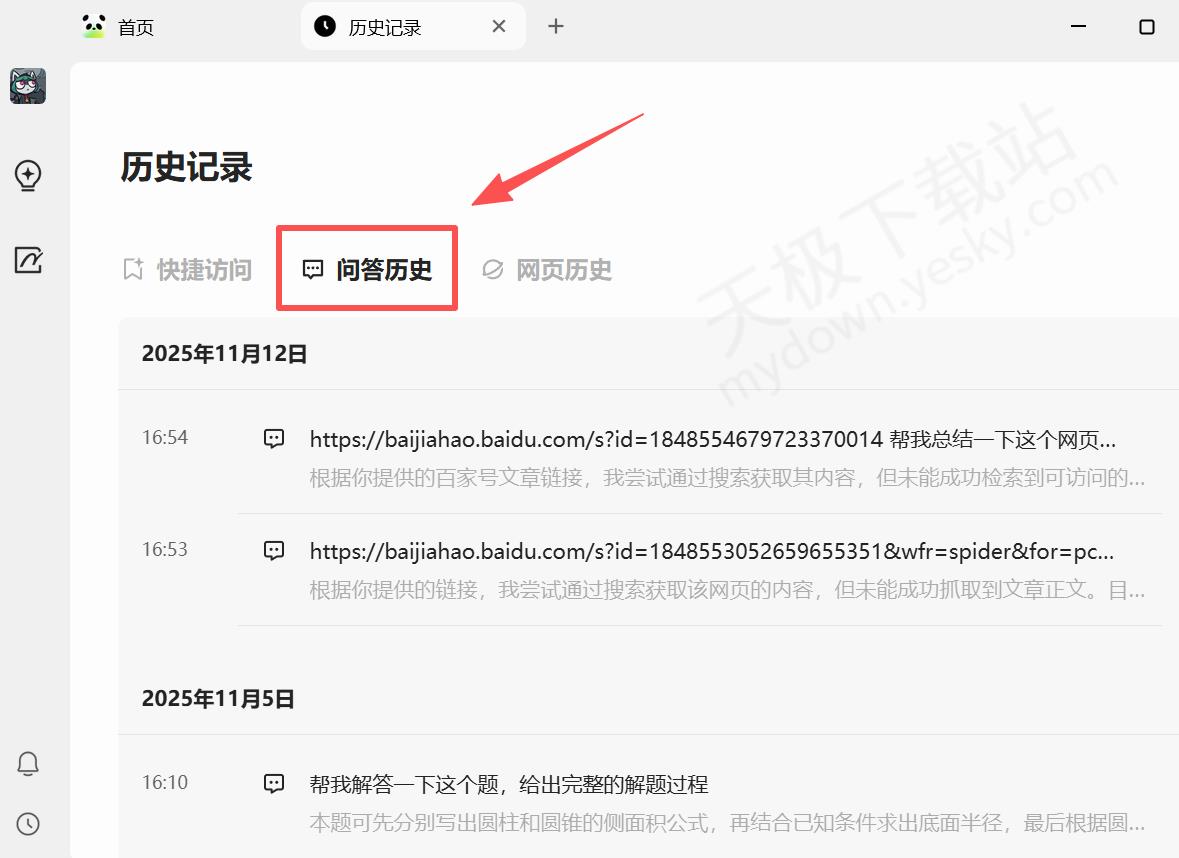Switch to the 首页 tab

pyautogui.click(x=135, y=27)
